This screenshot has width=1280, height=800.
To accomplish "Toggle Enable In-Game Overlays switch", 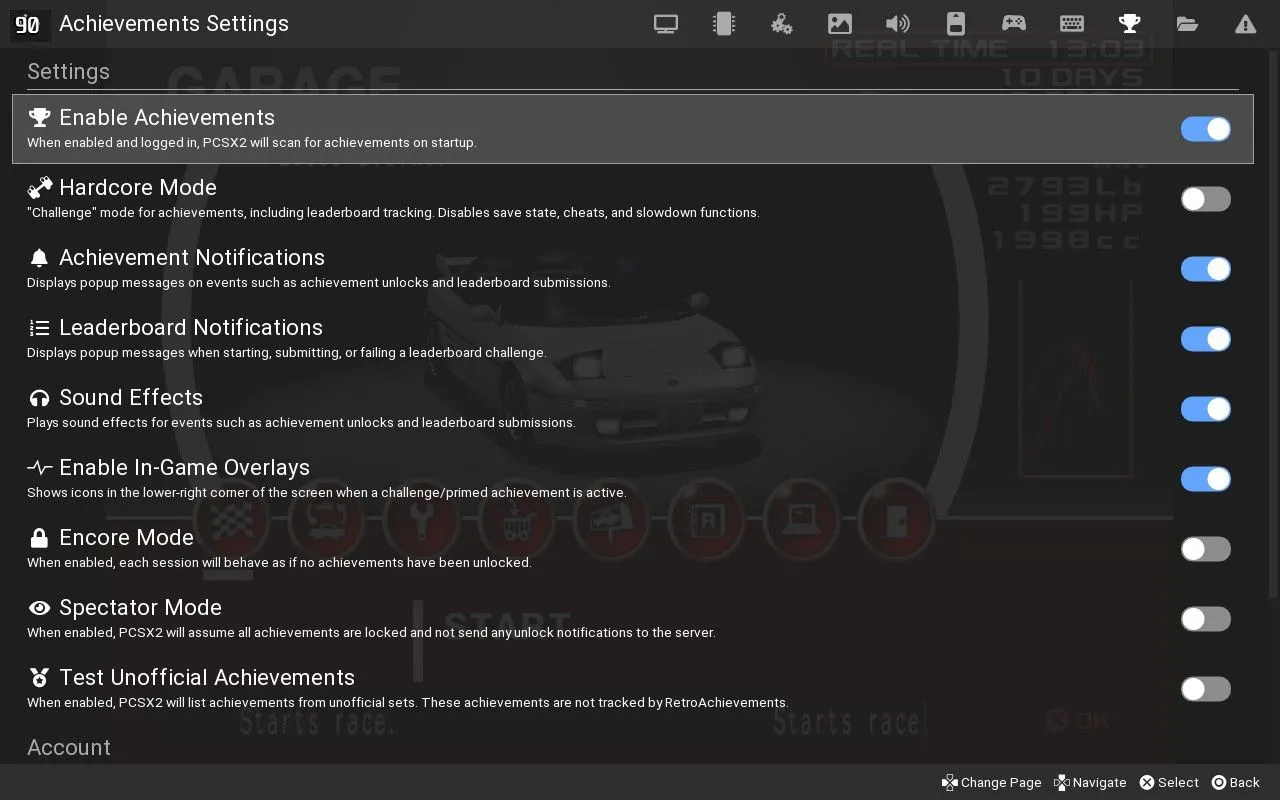I will (1206, 479).
